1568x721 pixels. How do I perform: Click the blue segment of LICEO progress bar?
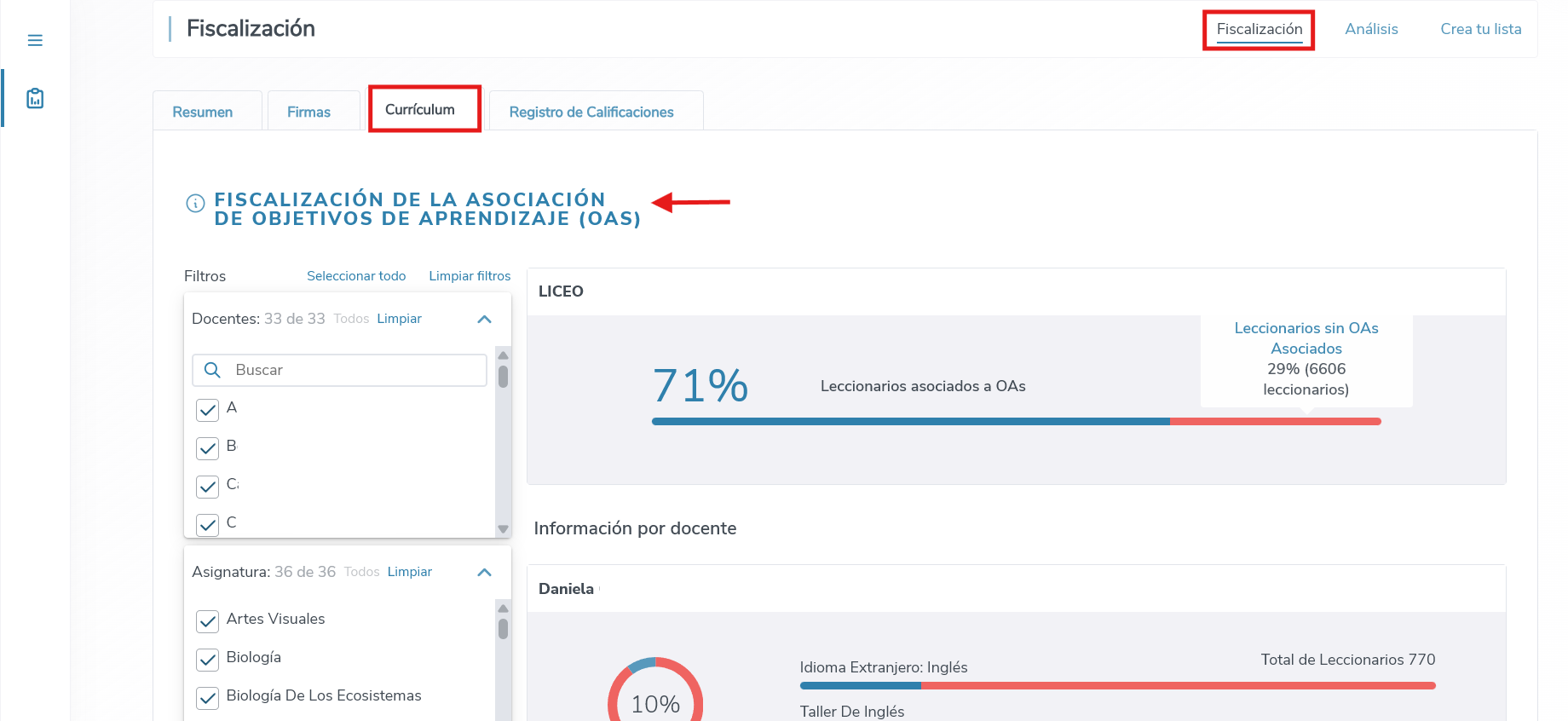point(911,422)
